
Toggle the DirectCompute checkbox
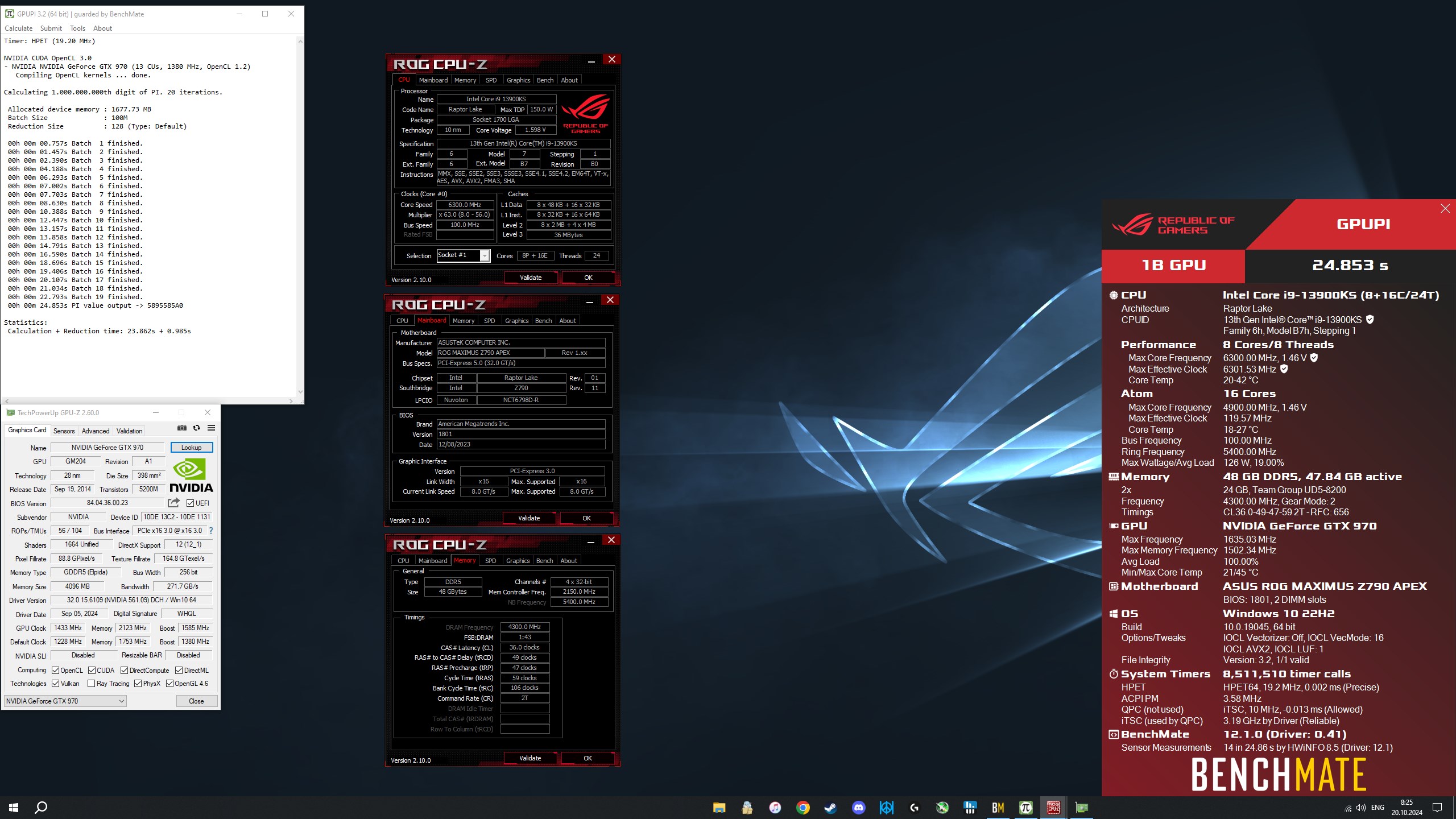[x=125, y=670]
